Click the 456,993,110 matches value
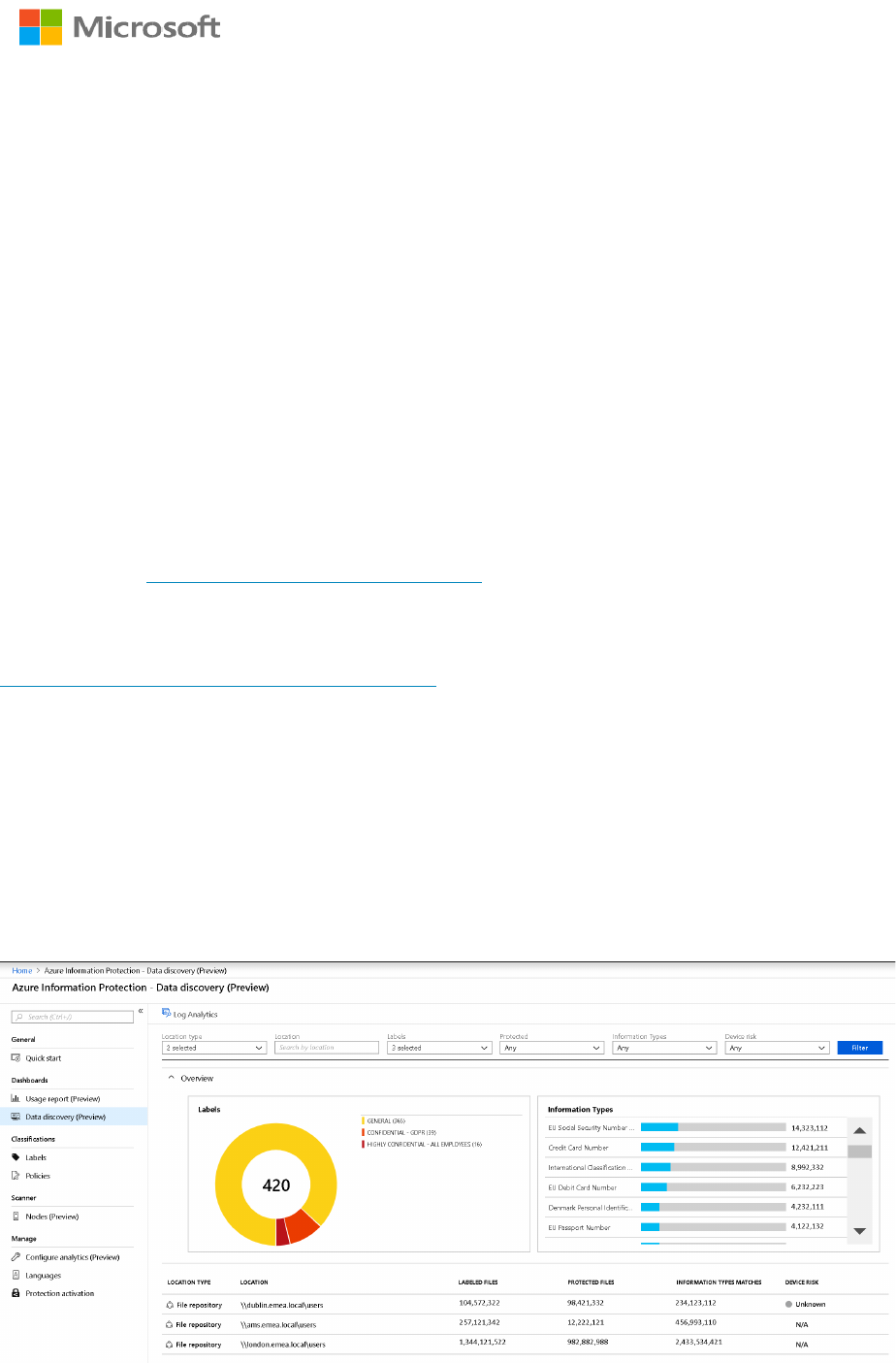 coord(696,1324)
